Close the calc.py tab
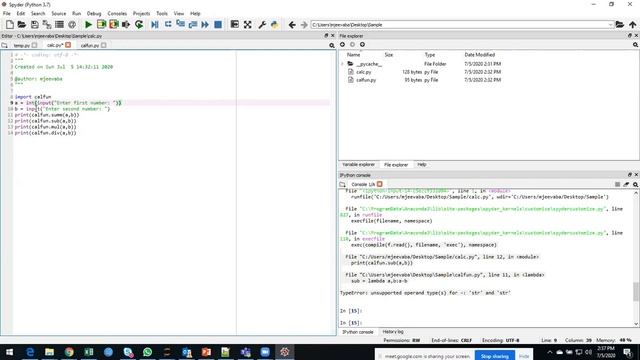The height and width of the screenshot is (360, 640). [68, 45]
